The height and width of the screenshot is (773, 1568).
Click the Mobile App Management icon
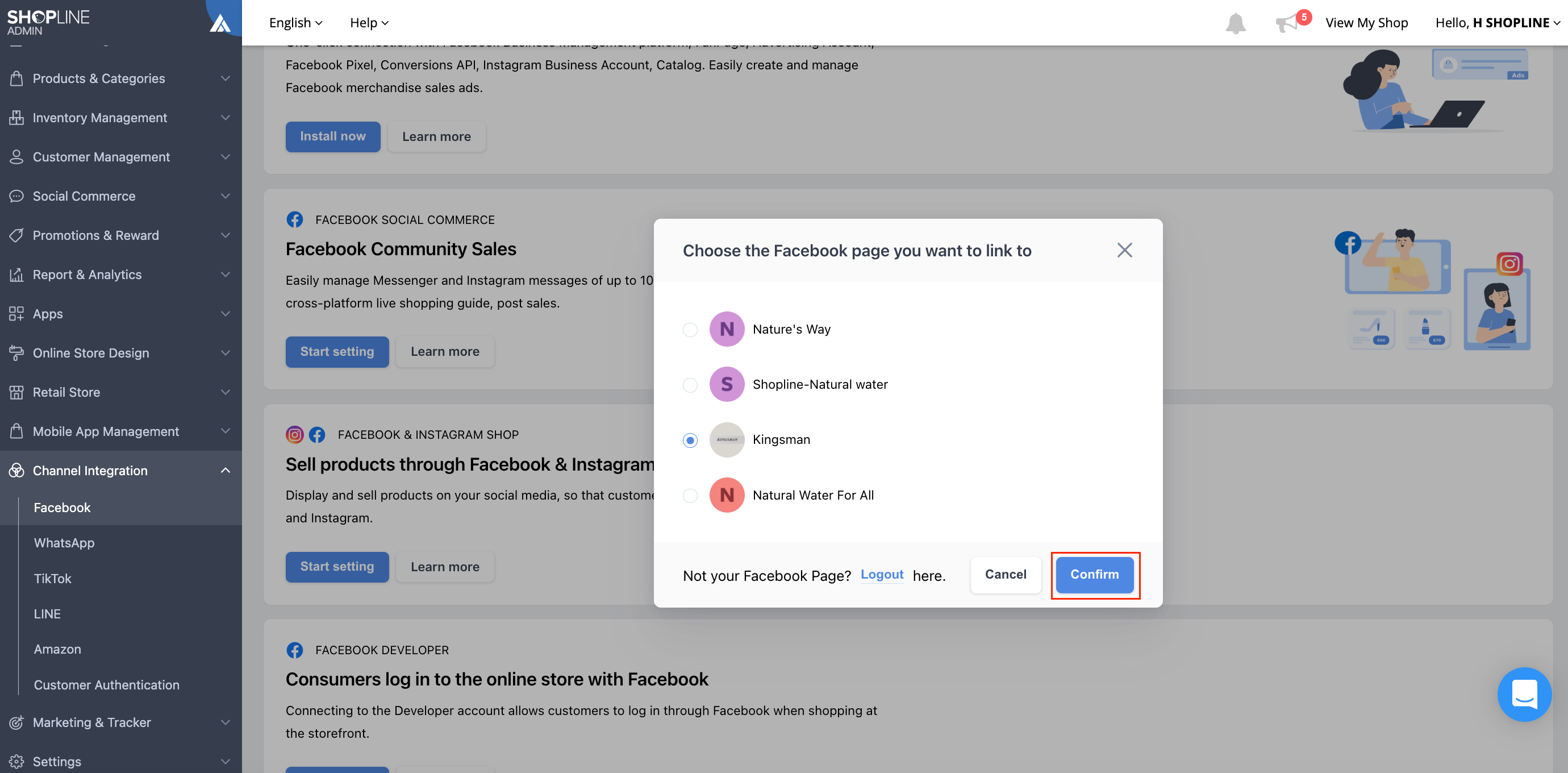coord(16,431)
